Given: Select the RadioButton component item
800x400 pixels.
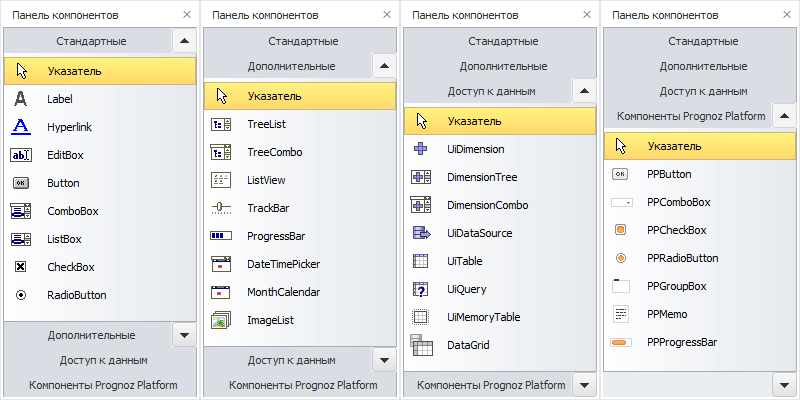Looking at the screenshot, I should pyautogui.click(x=76, y=295).
